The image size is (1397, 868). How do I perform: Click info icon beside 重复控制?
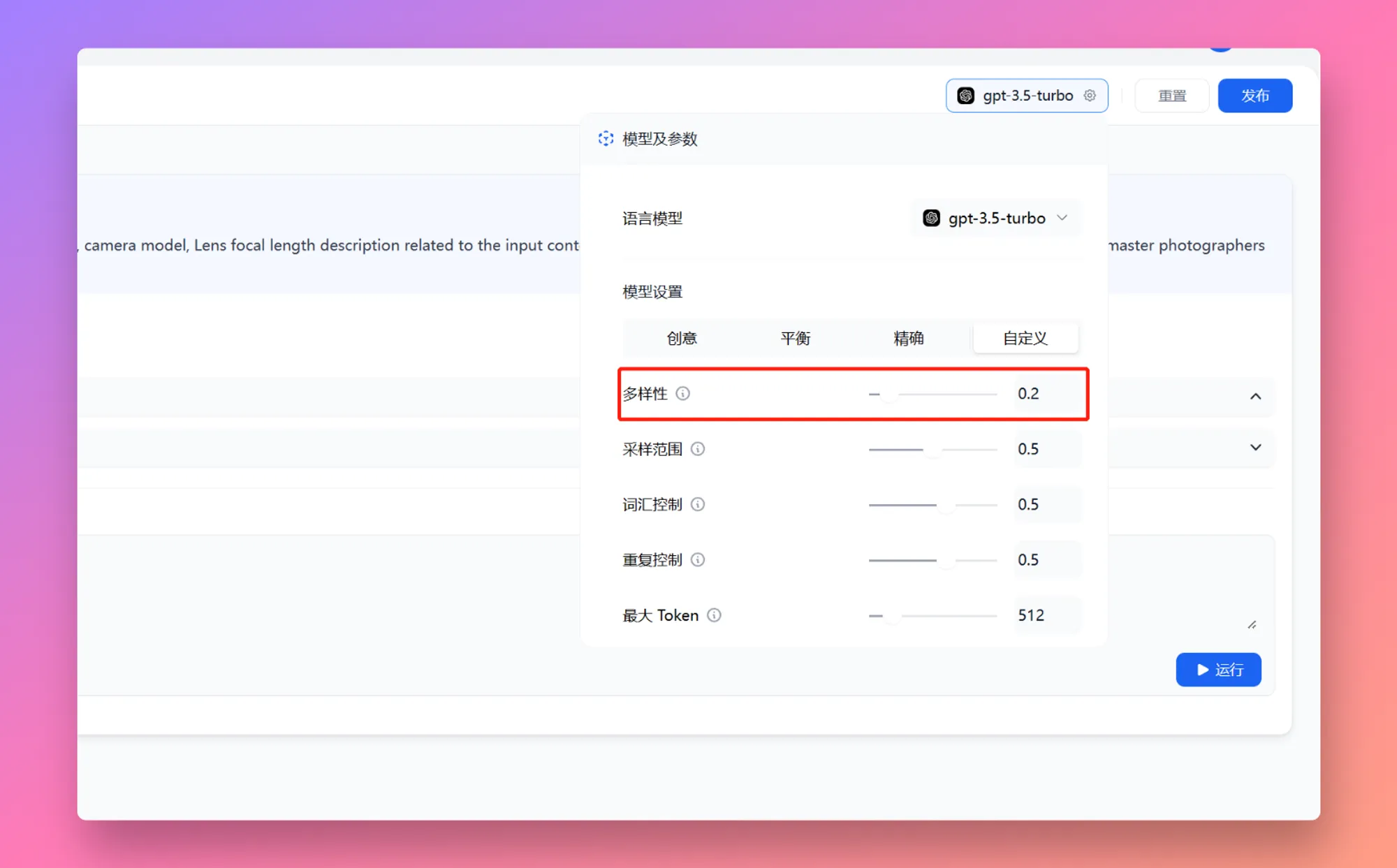point(698,560)
